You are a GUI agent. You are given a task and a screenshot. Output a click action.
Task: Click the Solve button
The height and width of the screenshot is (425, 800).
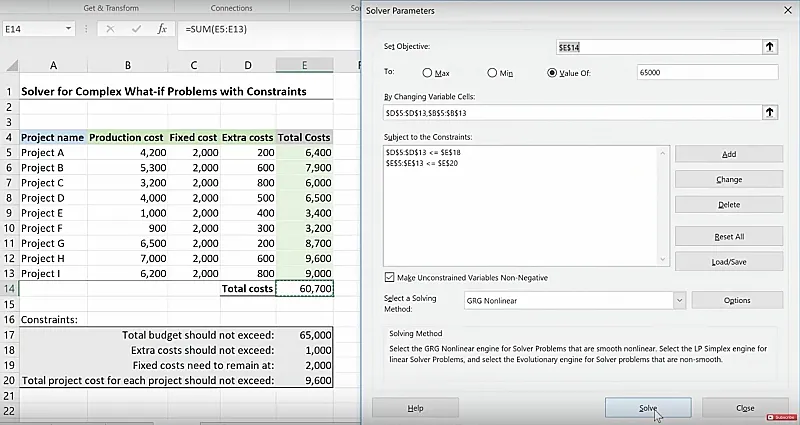tap(647, 408)
